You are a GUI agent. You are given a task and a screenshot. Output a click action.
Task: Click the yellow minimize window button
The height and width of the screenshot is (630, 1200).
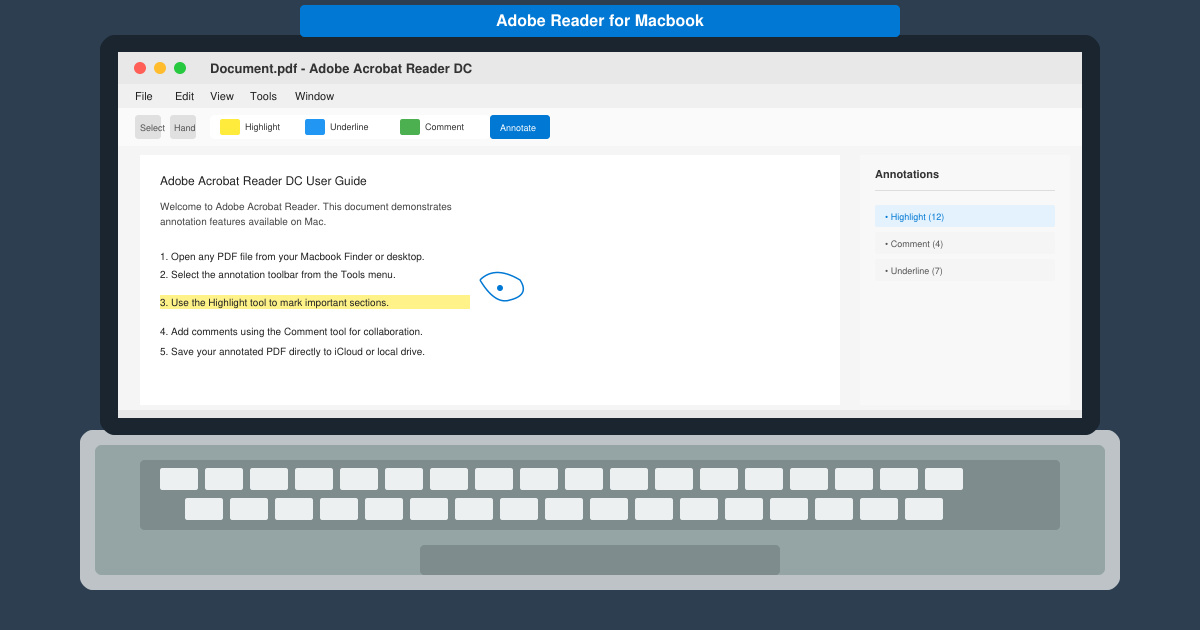coord(160,68)
